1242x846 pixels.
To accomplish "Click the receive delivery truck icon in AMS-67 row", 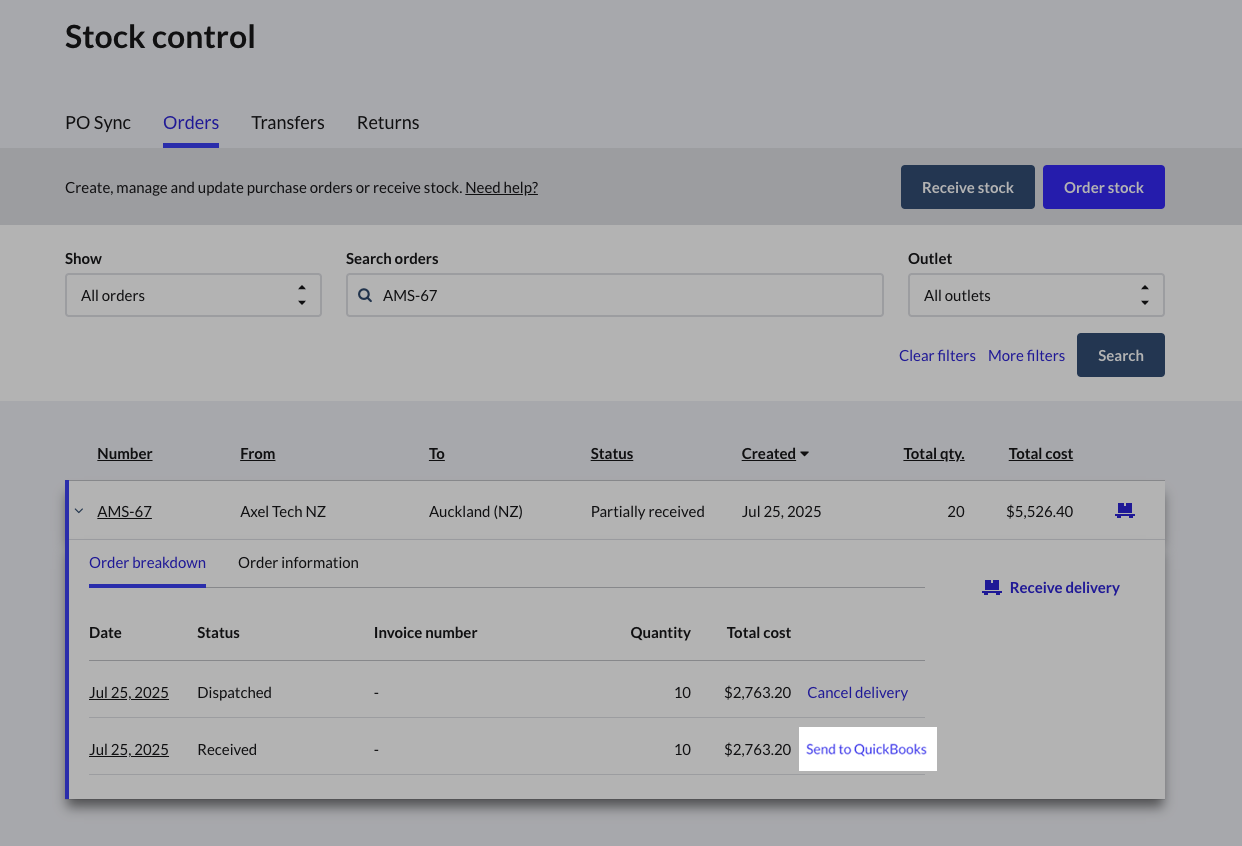I will point(1125,511).
